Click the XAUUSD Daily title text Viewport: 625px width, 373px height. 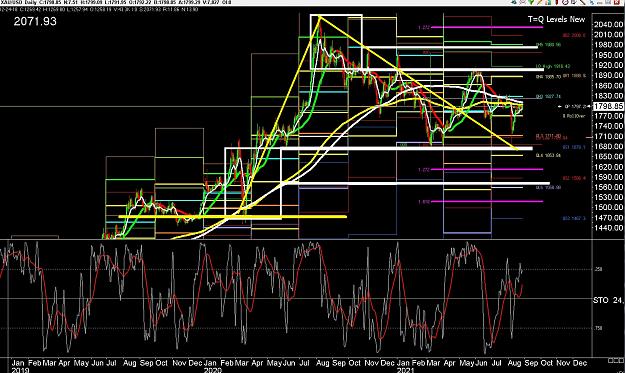click(x=18, y=2)
